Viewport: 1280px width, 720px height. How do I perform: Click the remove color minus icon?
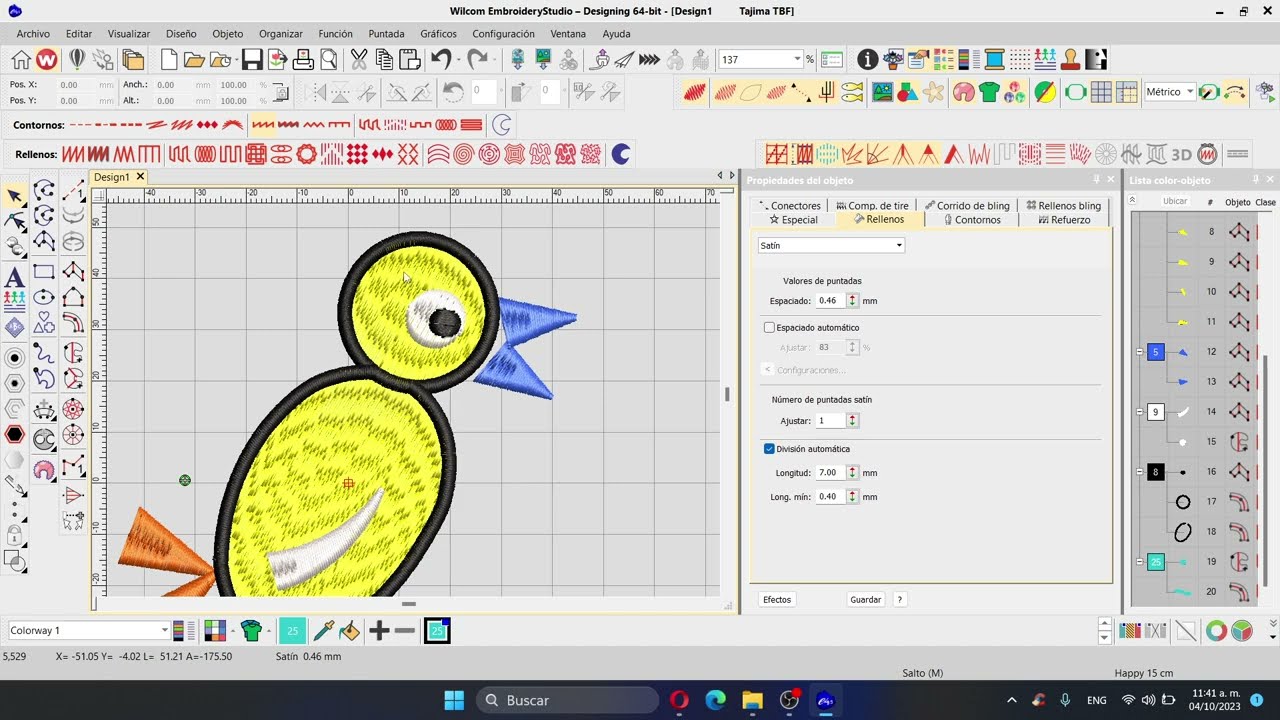click(x=404, y=630)
